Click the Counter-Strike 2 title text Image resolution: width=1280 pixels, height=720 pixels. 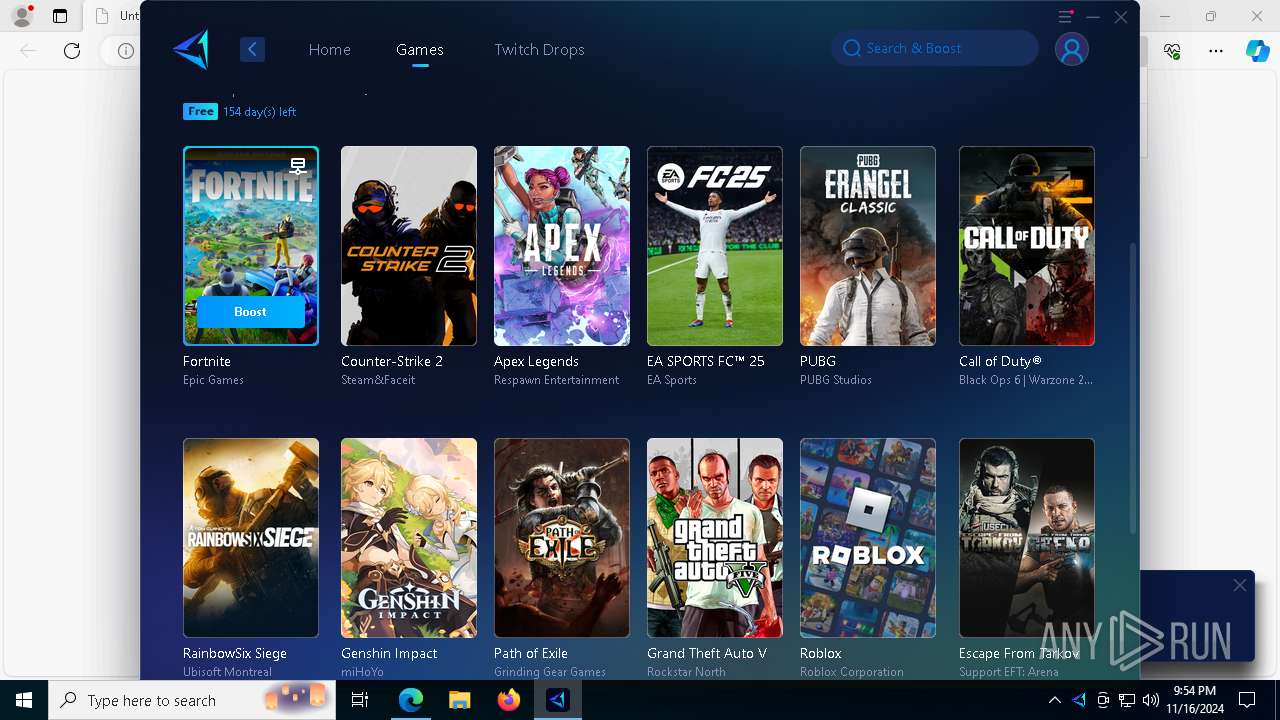[x=392, y=361]
